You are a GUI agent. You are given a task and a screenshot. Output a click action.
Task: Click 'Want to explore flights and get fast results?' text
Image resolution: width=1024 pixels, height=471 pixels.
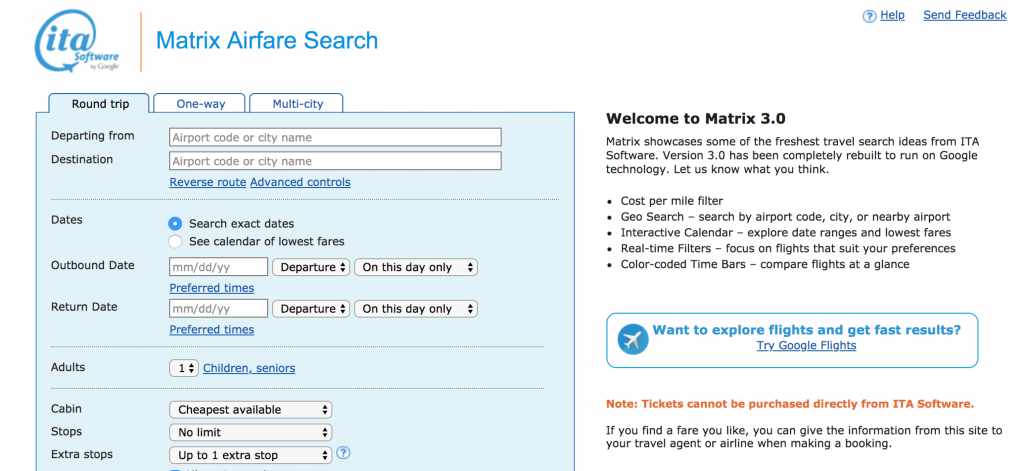click(x=807, y=330)
